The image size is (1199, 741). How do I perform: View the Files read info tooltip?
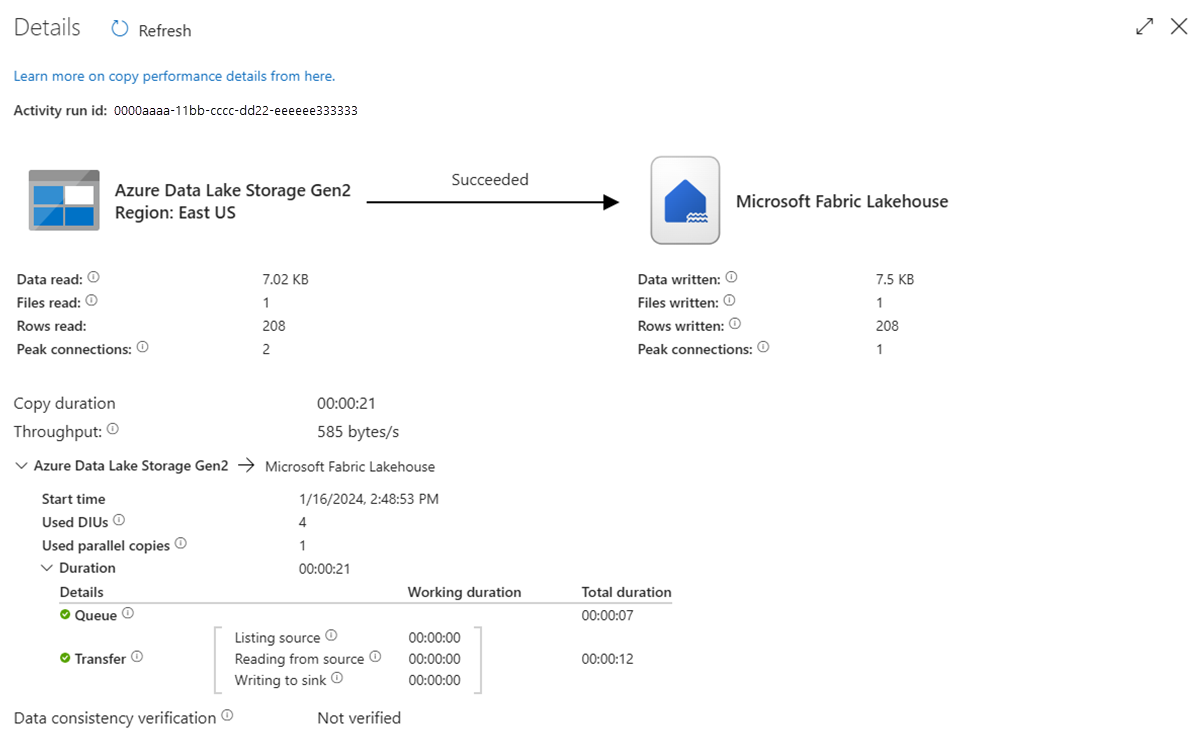[x=90, y=300]
